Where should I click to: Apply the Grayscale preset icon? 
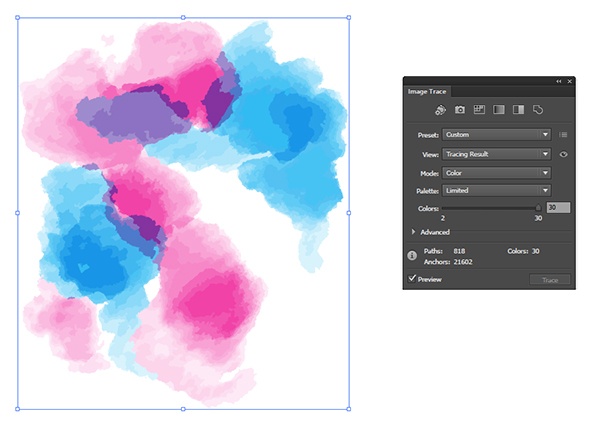coord(499,110)
